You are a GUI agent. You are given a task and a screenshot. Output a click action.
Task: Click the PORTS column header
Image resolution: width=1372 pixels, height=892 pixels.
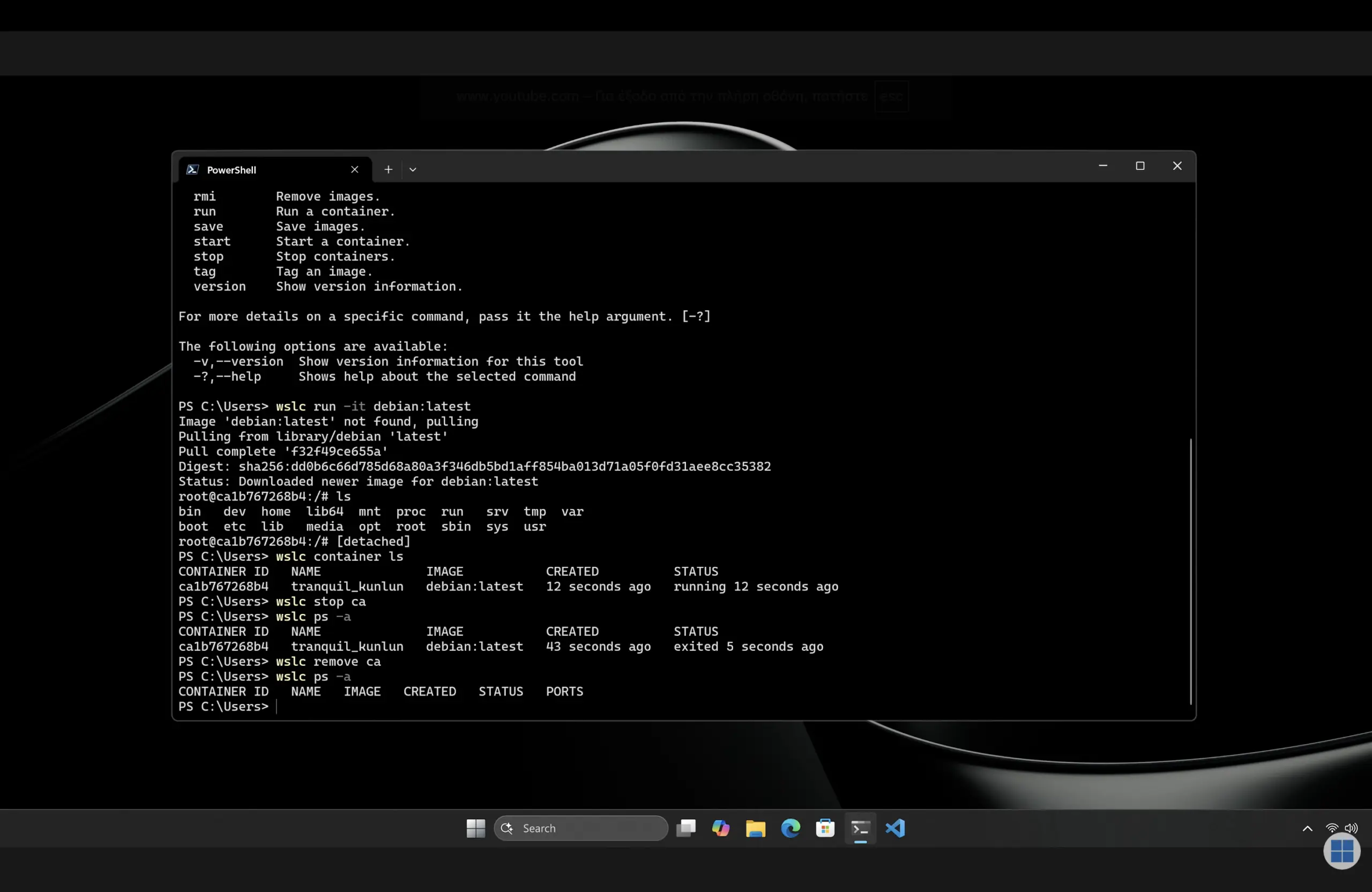pos(564,691)
